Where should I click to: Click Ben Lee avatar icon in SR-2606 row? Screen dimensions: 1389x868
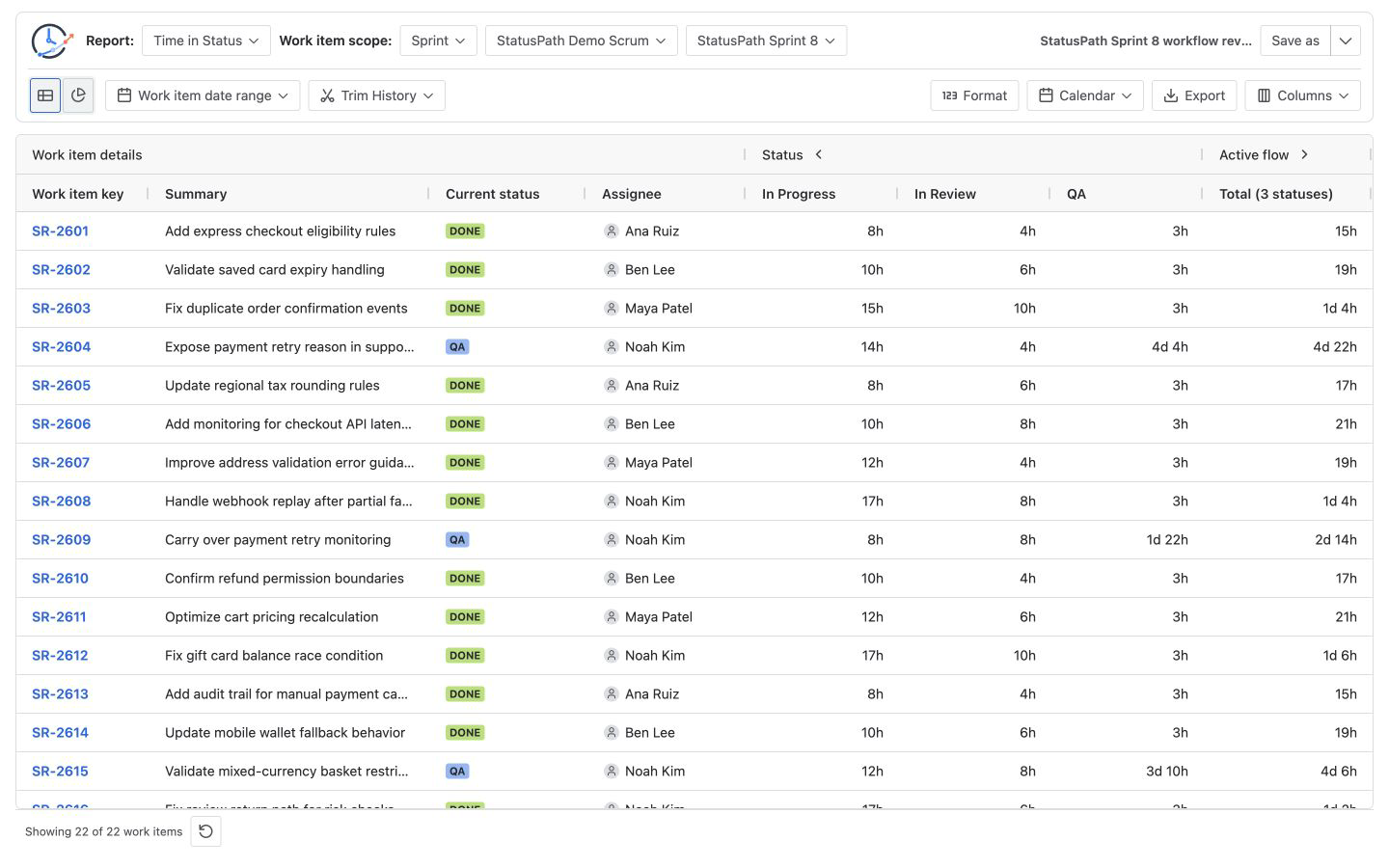[x=611, y=424]
